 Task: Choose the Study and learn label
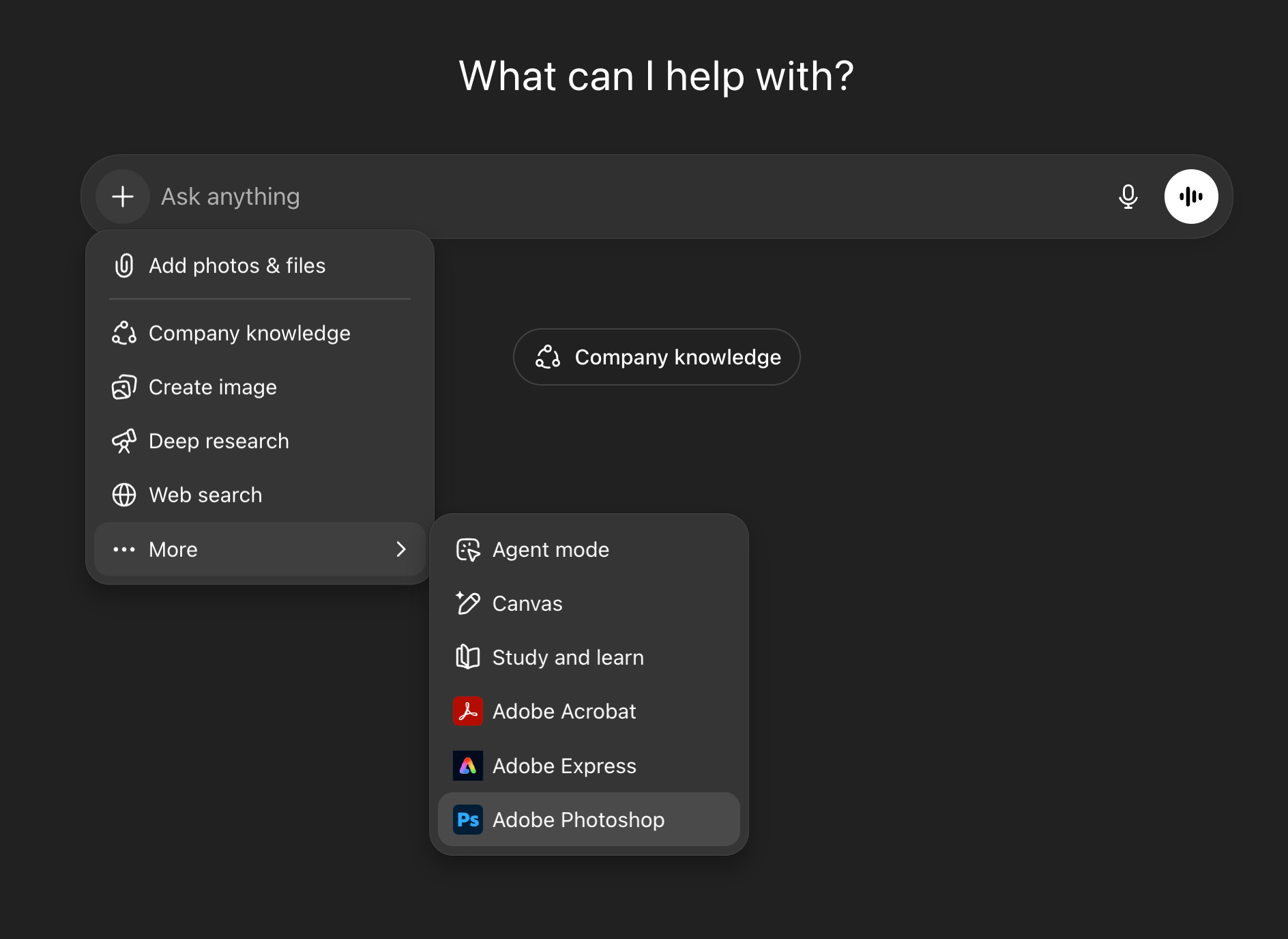(568, 657)
